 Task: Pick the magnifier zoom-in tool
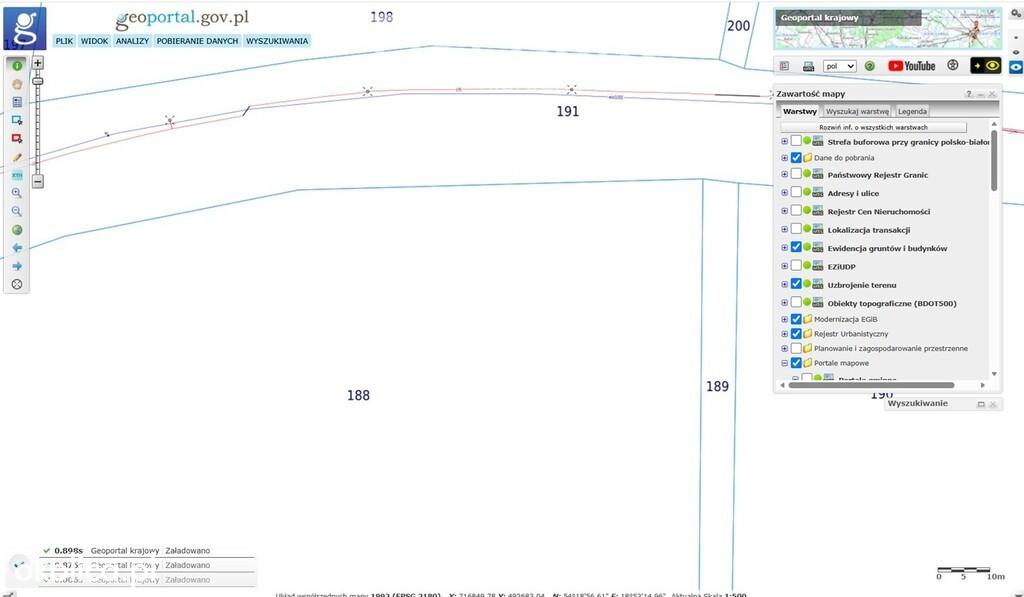(17, 193)
